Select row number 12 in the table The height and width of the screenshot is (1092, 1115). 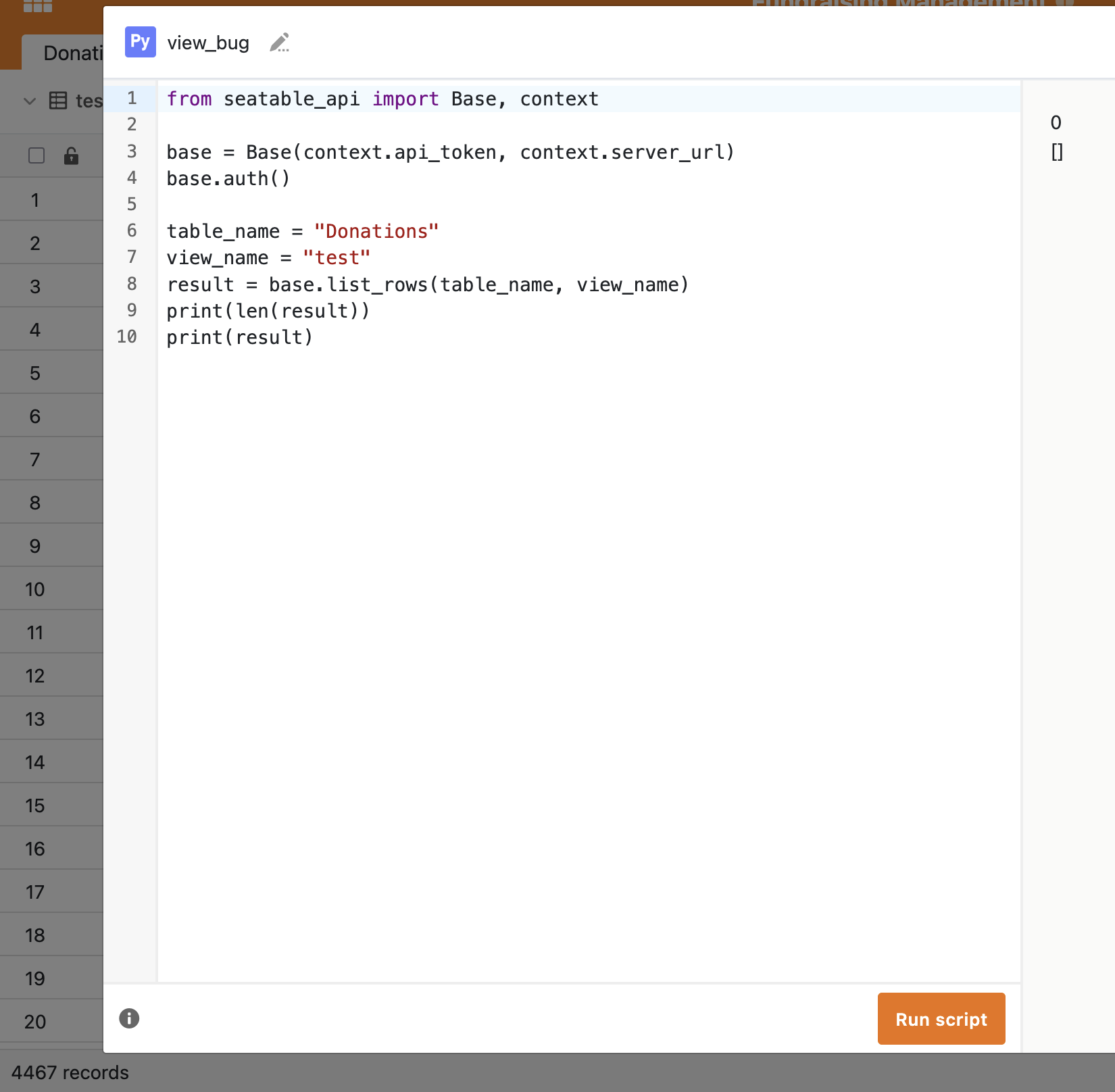click(35, 676)
